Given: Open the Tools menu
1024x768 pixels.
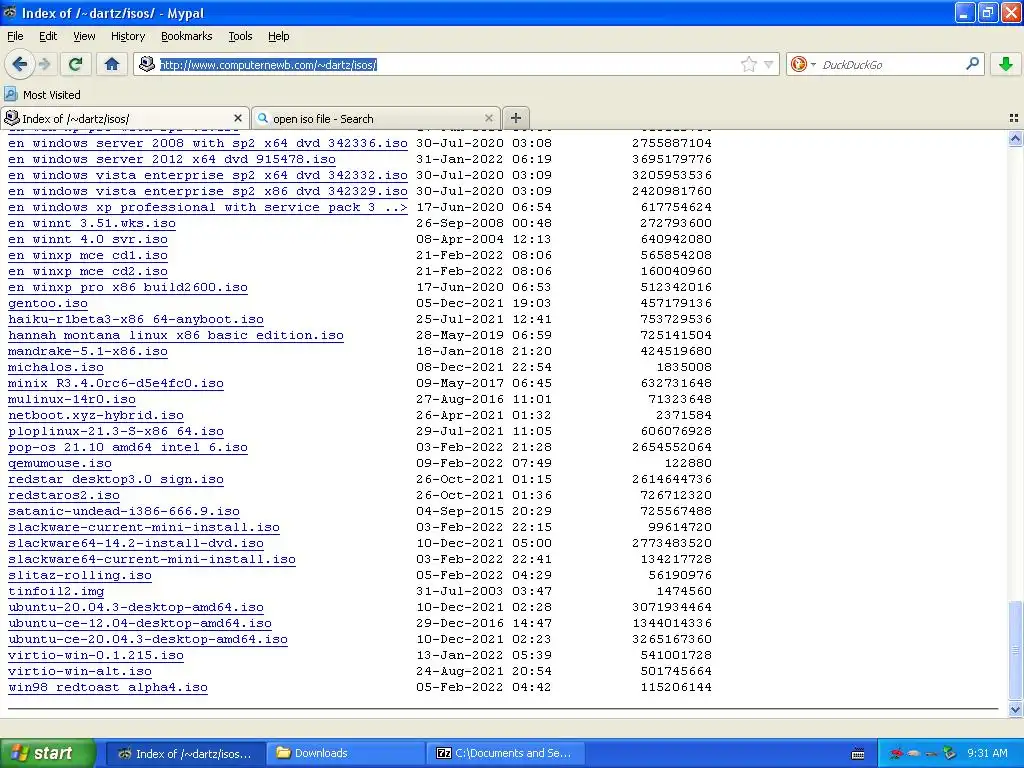Looking at the screenshot, I should 240,37.
